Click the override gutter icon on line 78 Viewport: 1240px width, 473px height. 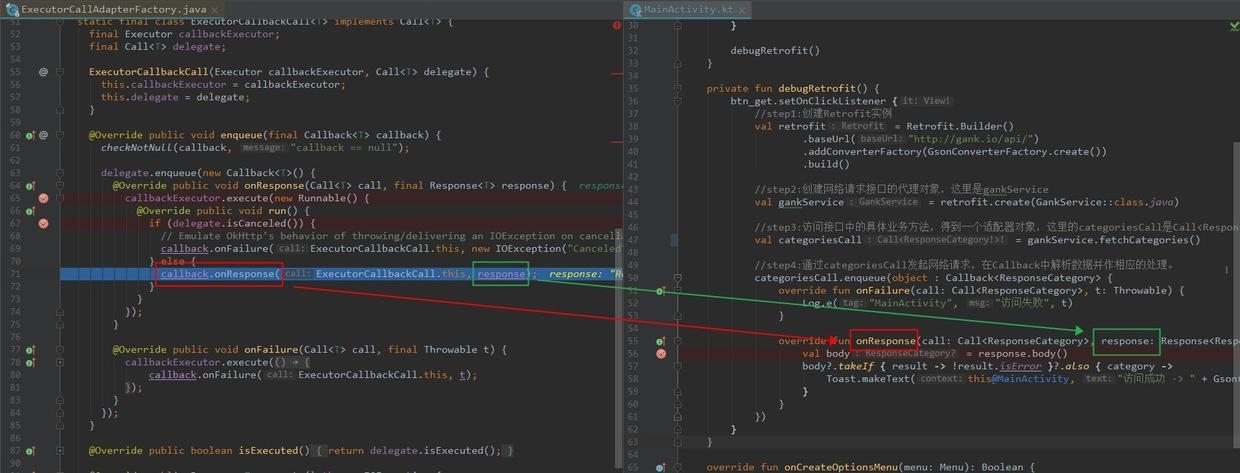30,362
